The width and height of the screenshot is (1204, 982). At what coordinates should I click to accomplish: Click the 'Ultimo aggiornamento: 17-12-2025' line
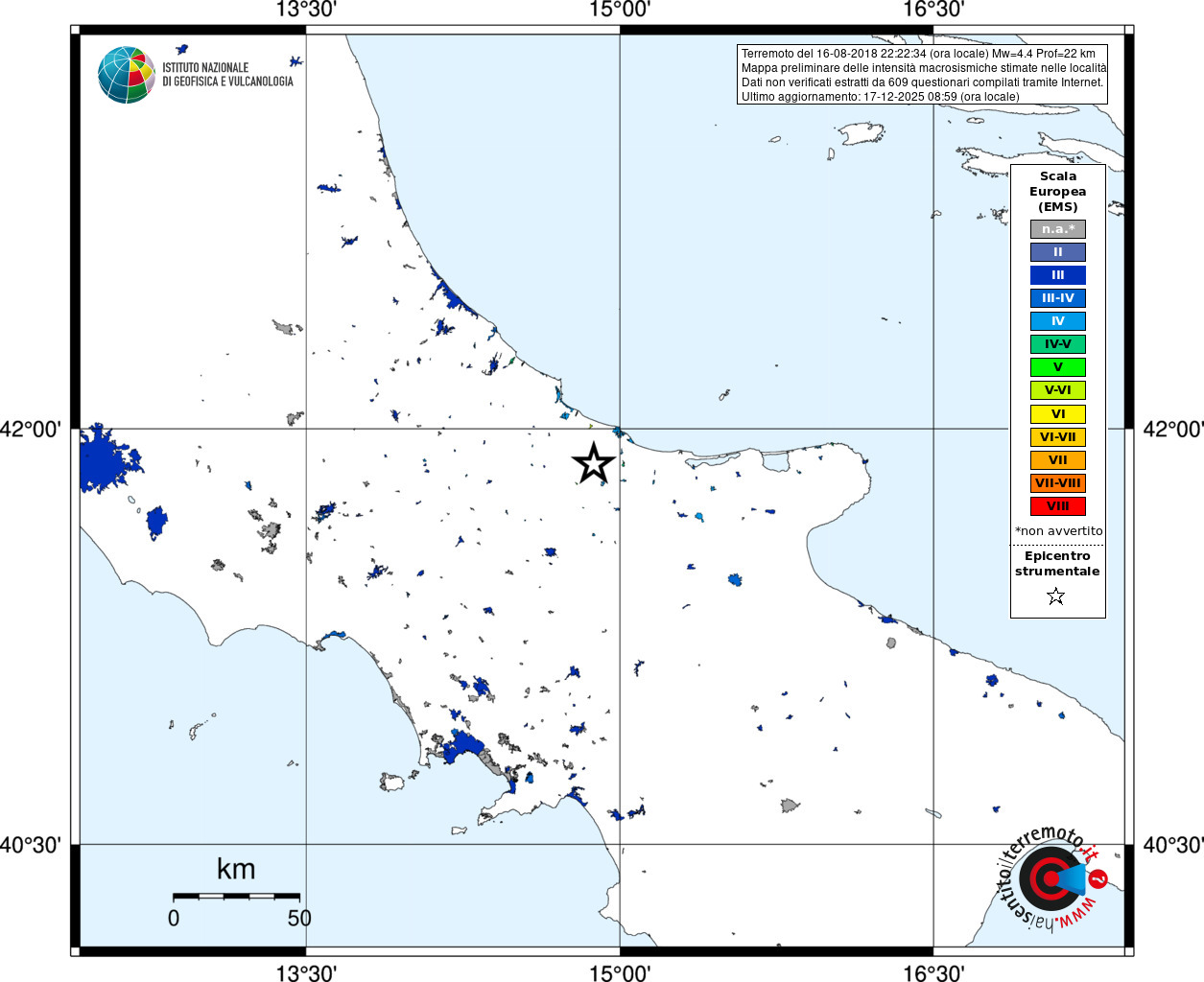(880, 97)
